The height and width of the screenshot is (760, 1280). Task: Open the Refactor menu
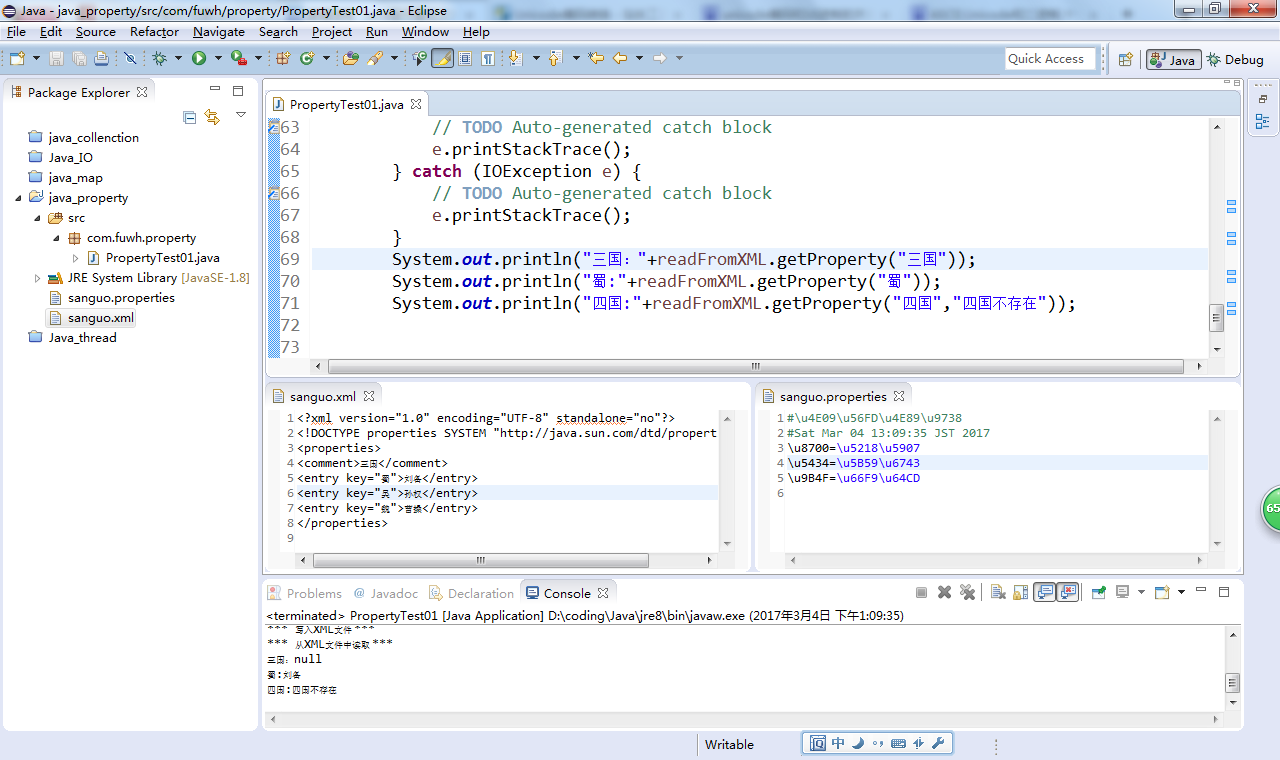click(x=154, y=32)
